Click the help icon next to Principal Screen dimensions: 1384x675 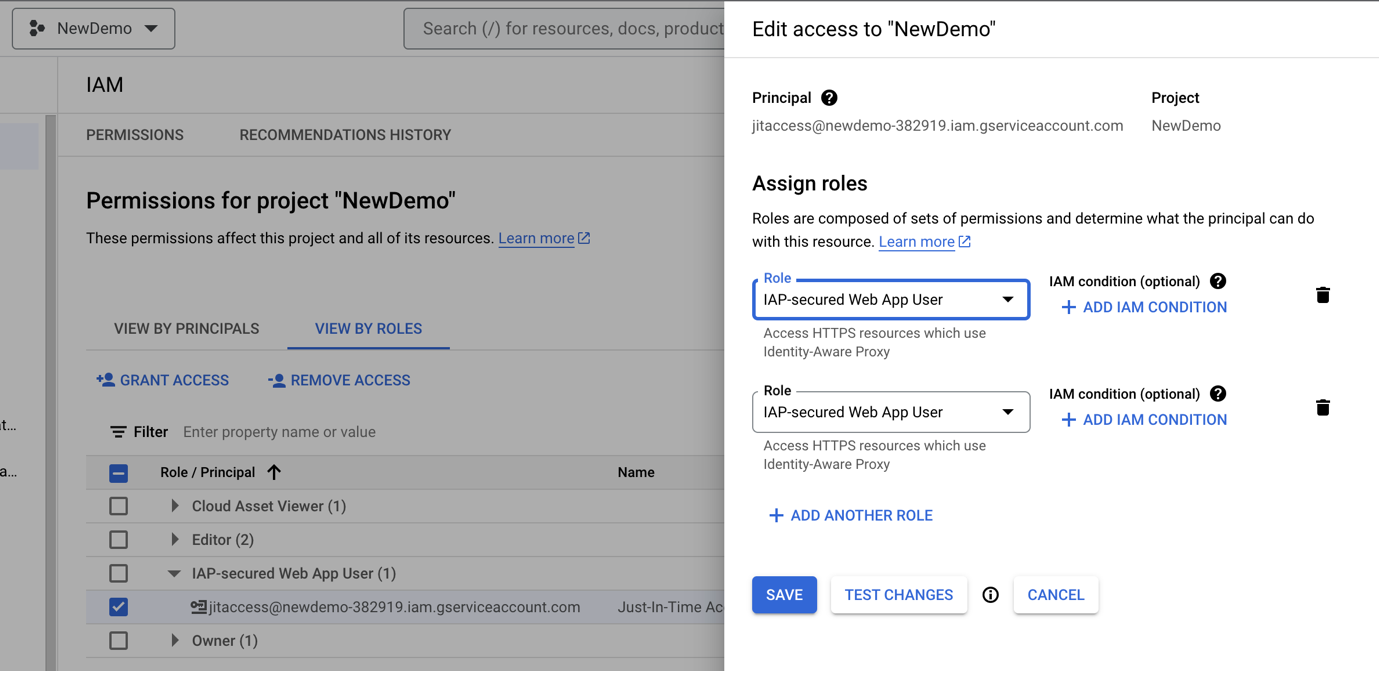coord(829,98)
